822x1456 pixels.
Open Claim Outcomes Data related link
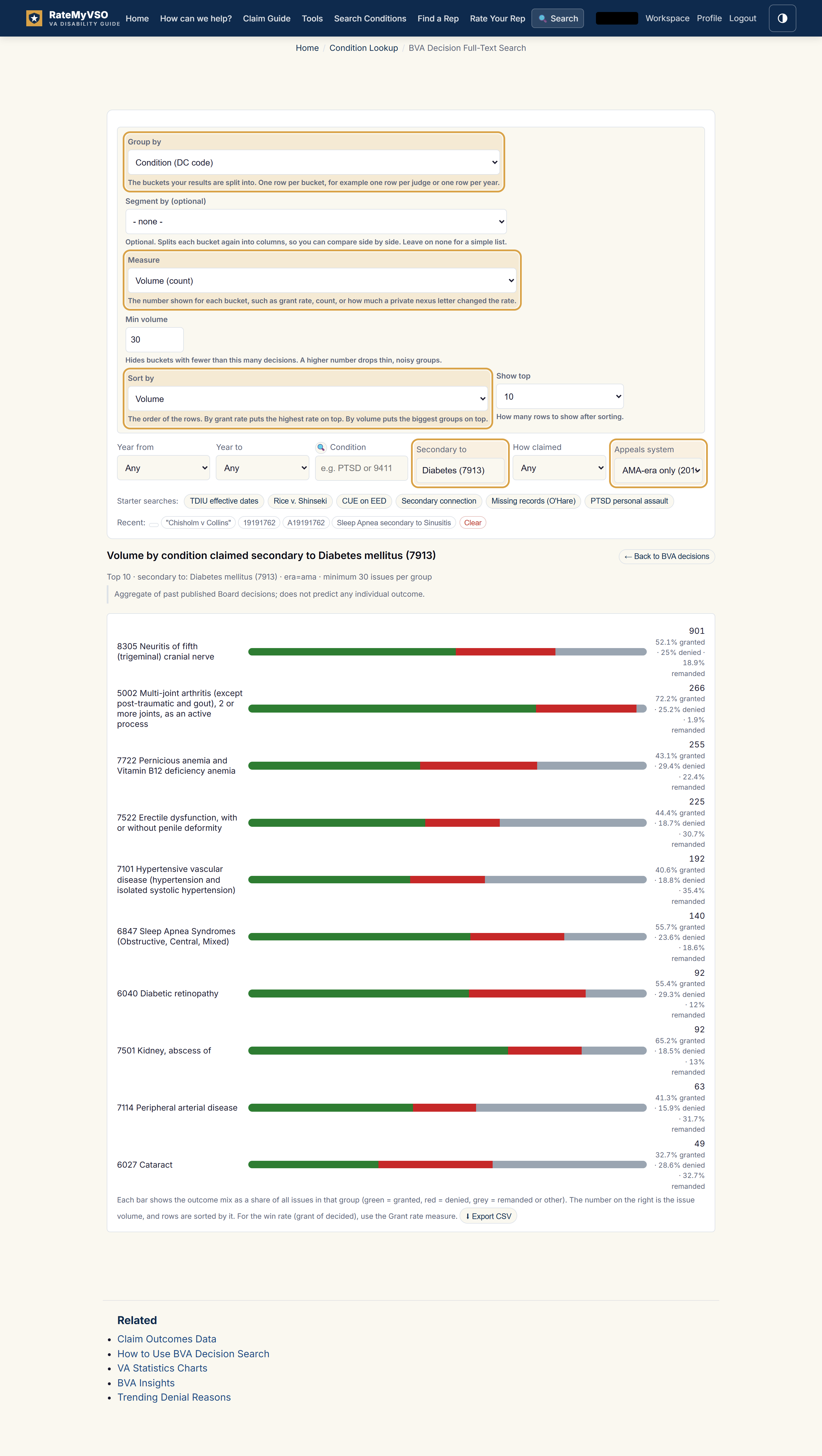tap(167, 1339)
